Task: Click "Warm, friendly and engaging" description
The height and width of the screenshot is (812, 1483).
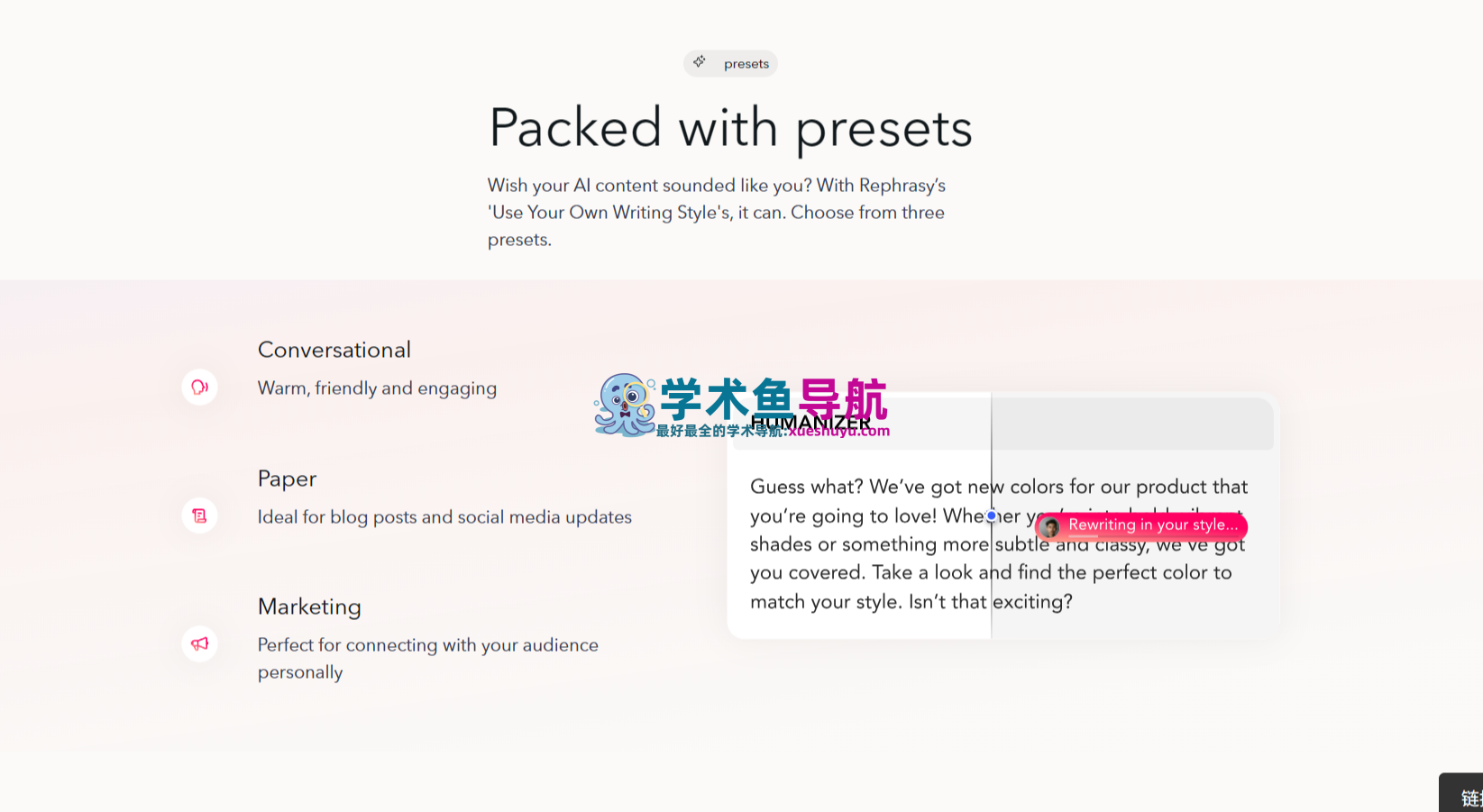Action: [x=377, y=388]
